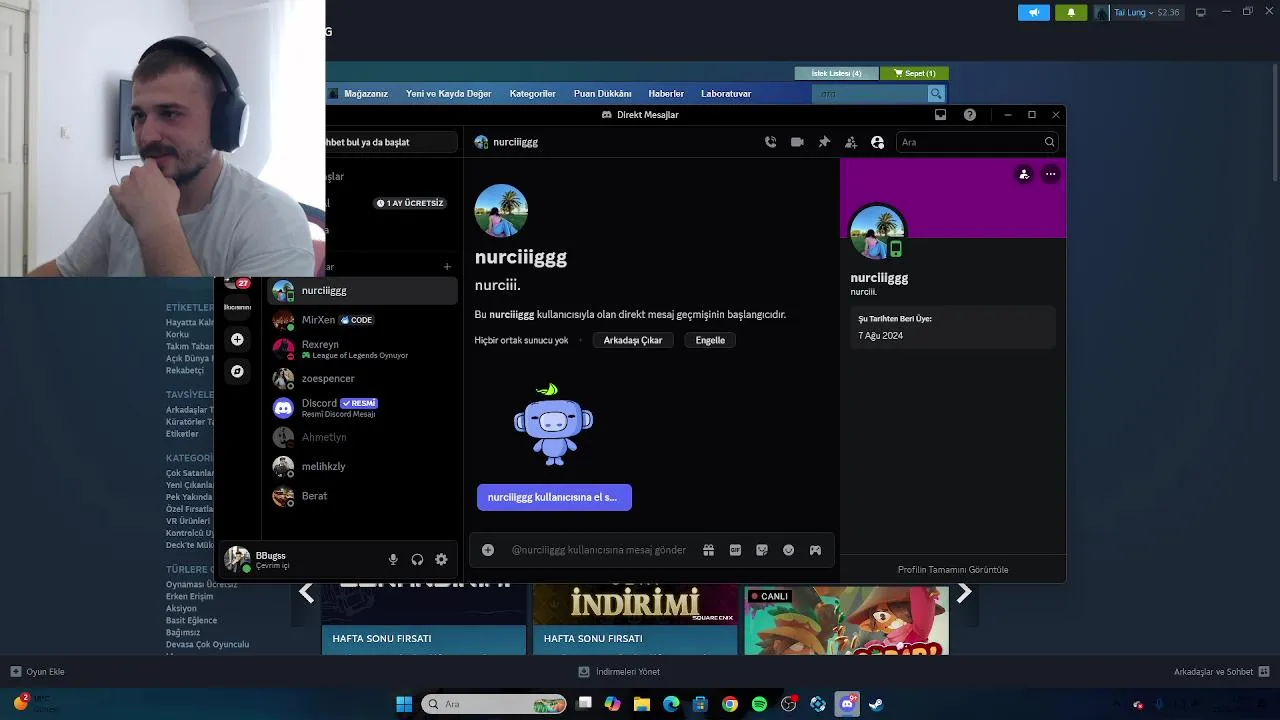This screenshot has height=720, width=1280.
Task: Open Steam İstek Listesi (4) button
Action: pos(836,73)
